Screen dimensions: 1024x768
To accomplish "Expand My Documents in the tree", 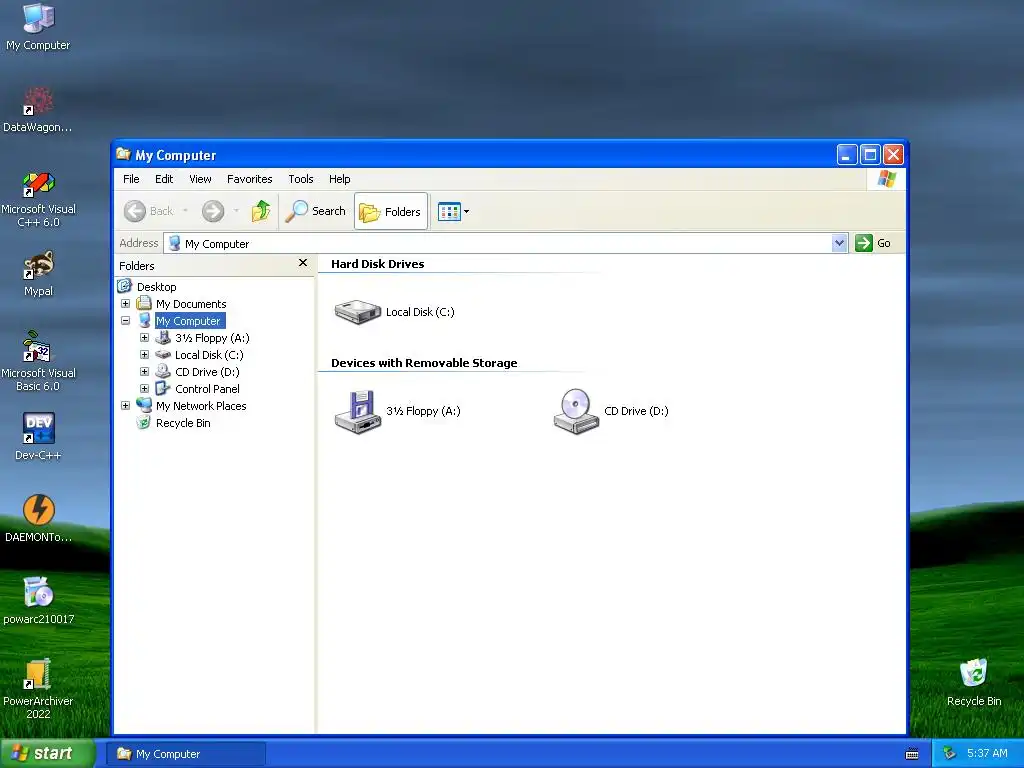I will tap(125, 304).
